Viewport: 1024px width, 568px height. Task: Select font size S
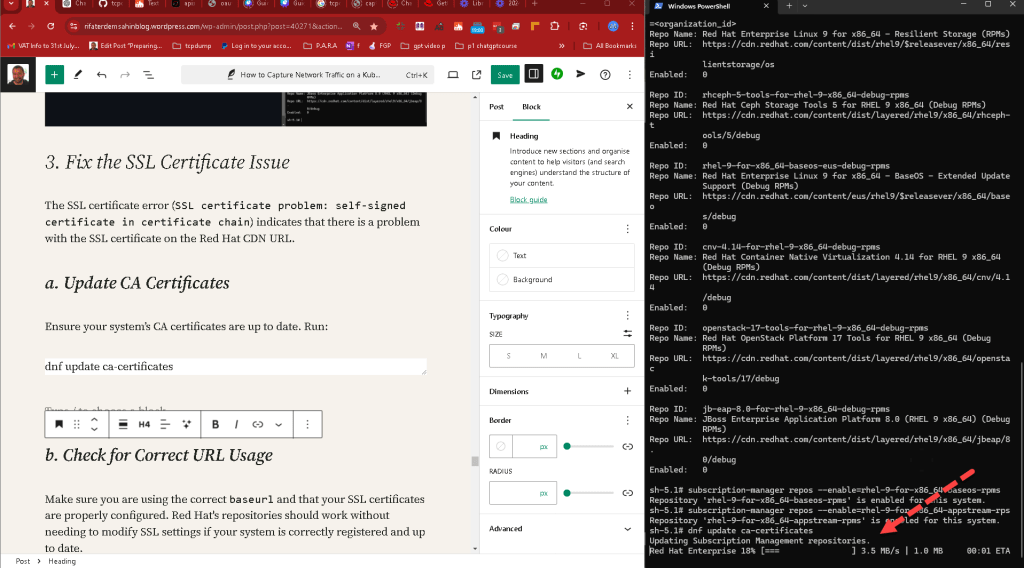(508, 356)
